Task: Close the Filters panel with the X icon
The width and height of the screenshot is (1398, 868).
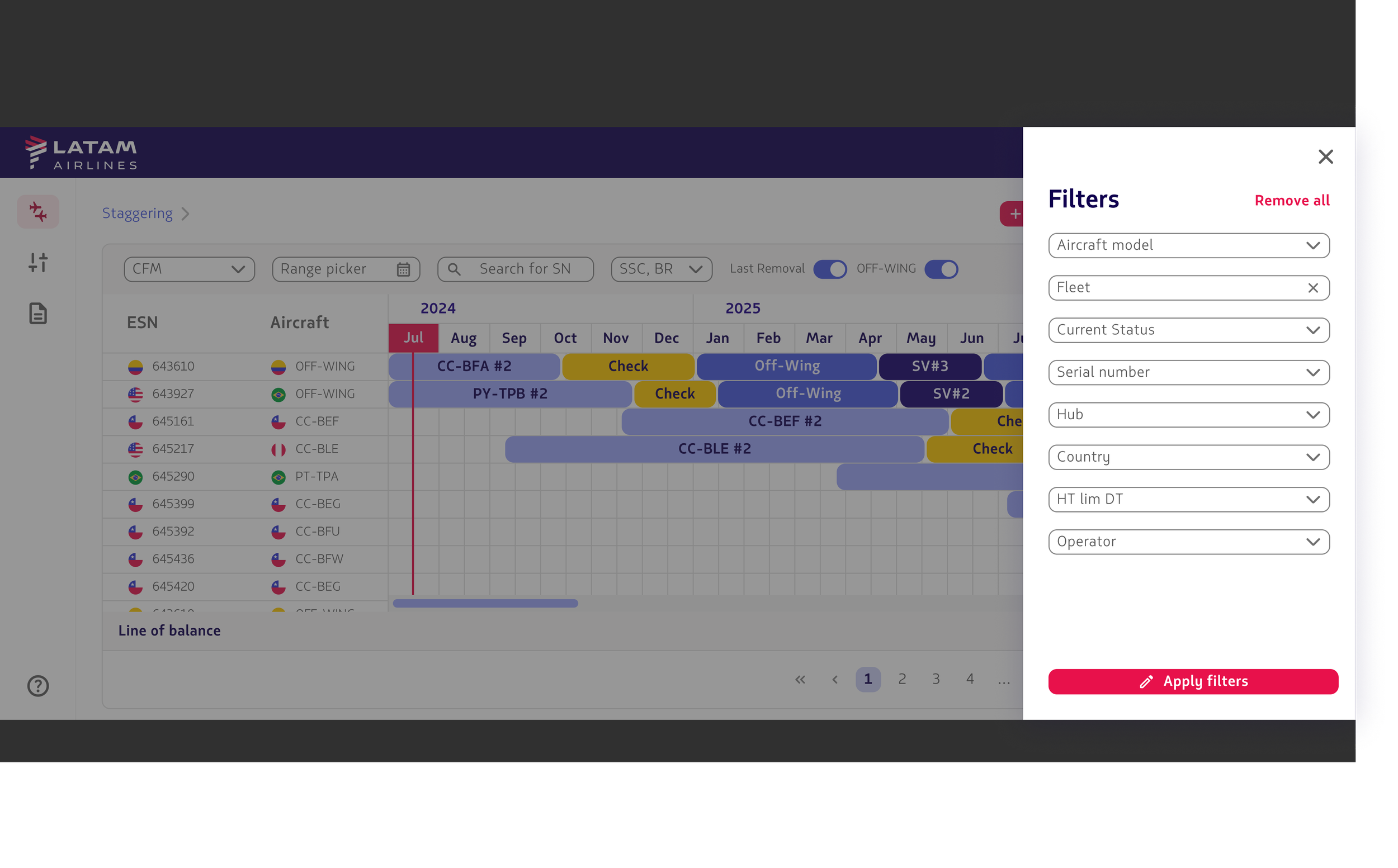Action: coord(1325,156)
